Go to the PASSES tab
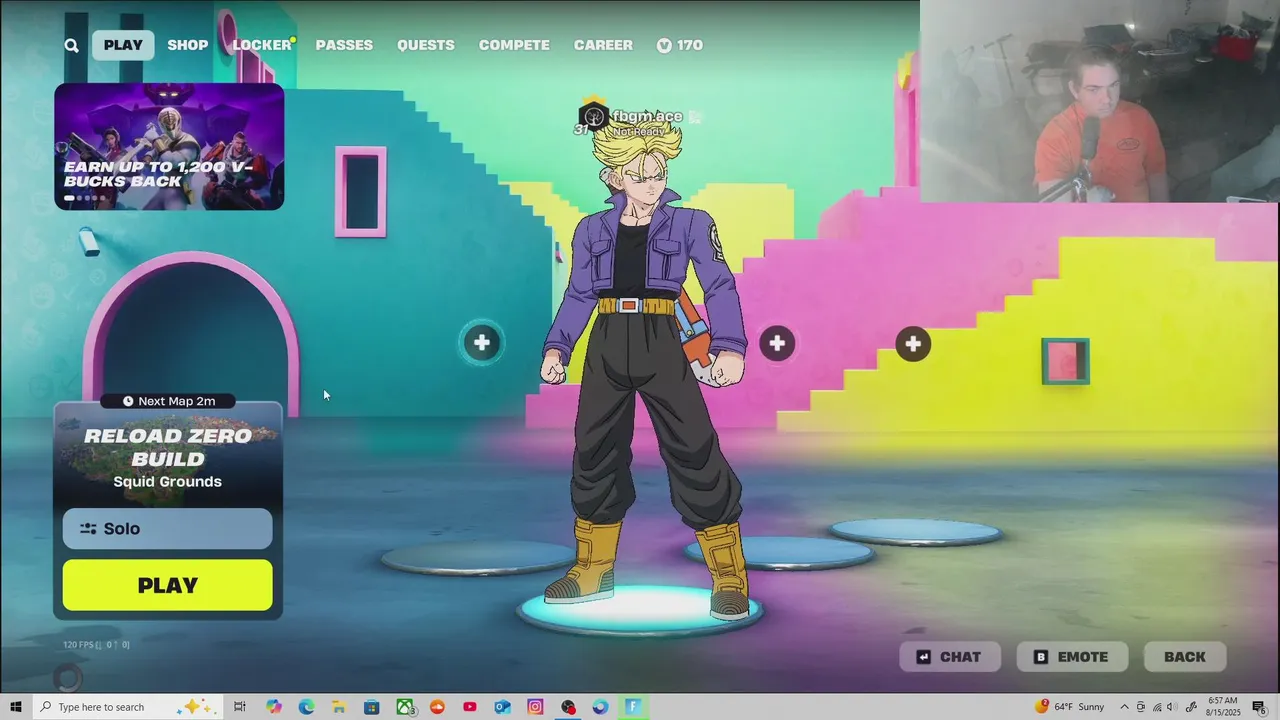The height and width of the screenshot is (720, 1280). click(344, 45)
